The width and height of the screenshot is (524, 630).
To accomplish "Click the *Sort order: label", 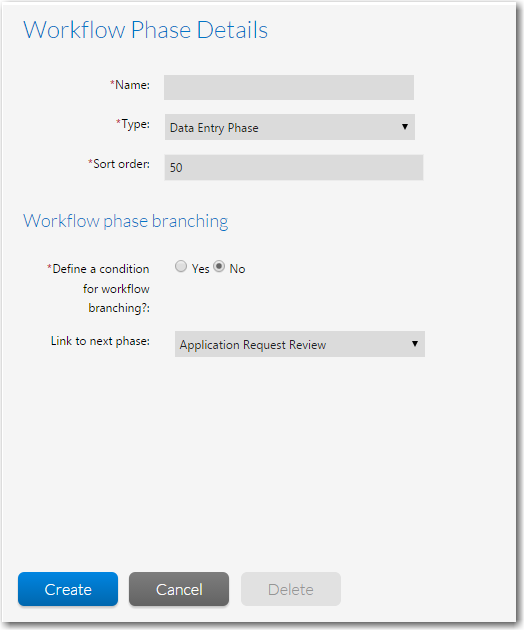I will pyautogui.click(x=119, y=164).
